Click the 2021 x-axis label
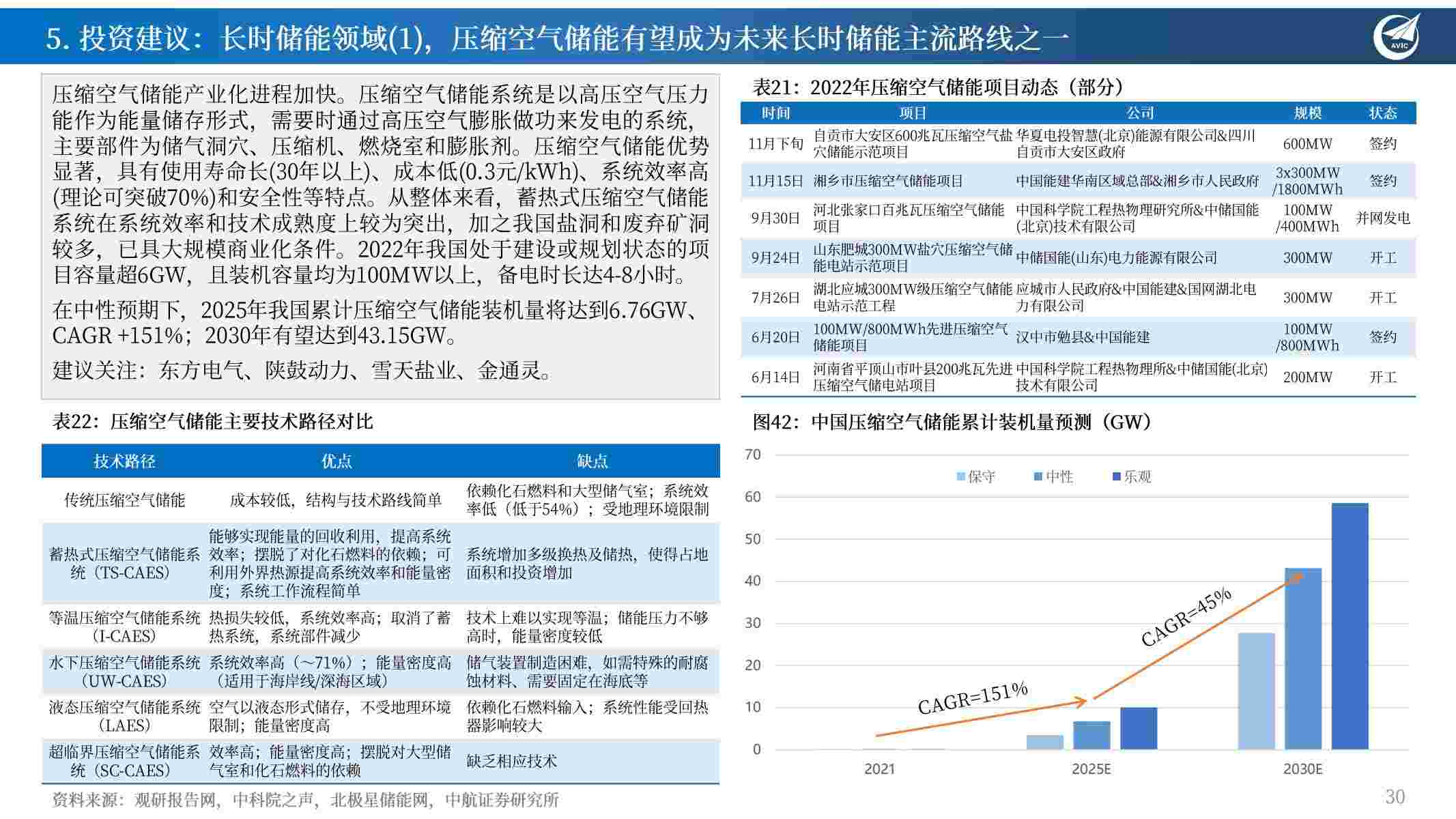This screenshot has width=1456, height=819. click(879, 769)
